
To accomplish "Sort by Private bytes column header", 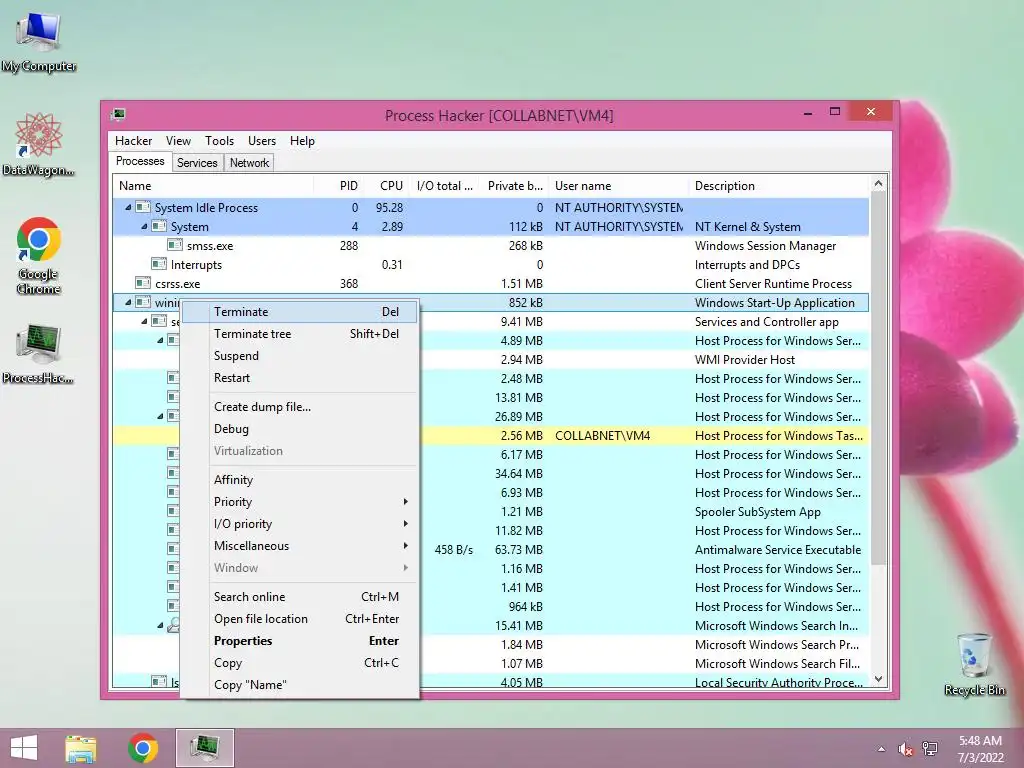I will point(514,186).
